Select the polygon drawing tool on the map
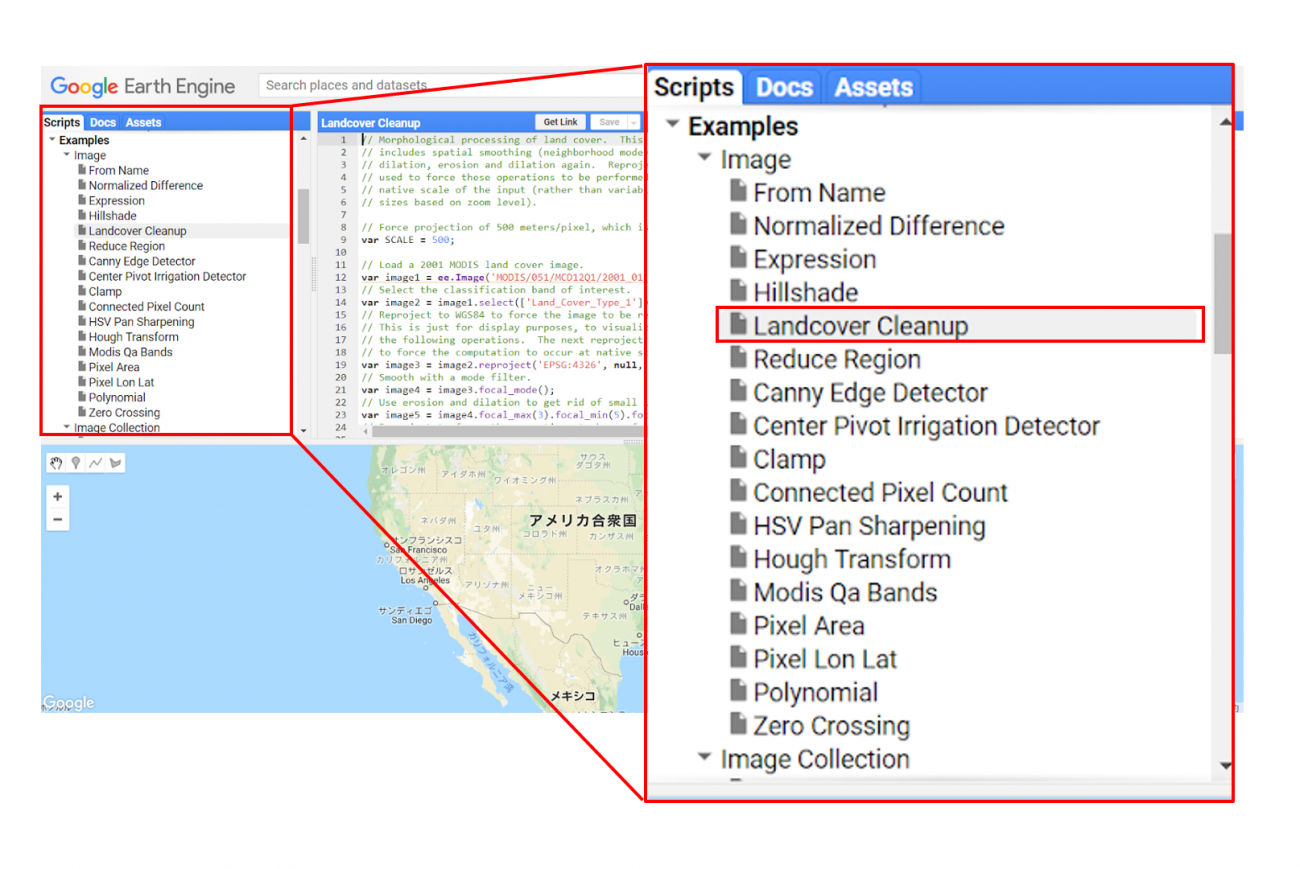The height and width of the screenshot is (869, 1300). point(115,463)
